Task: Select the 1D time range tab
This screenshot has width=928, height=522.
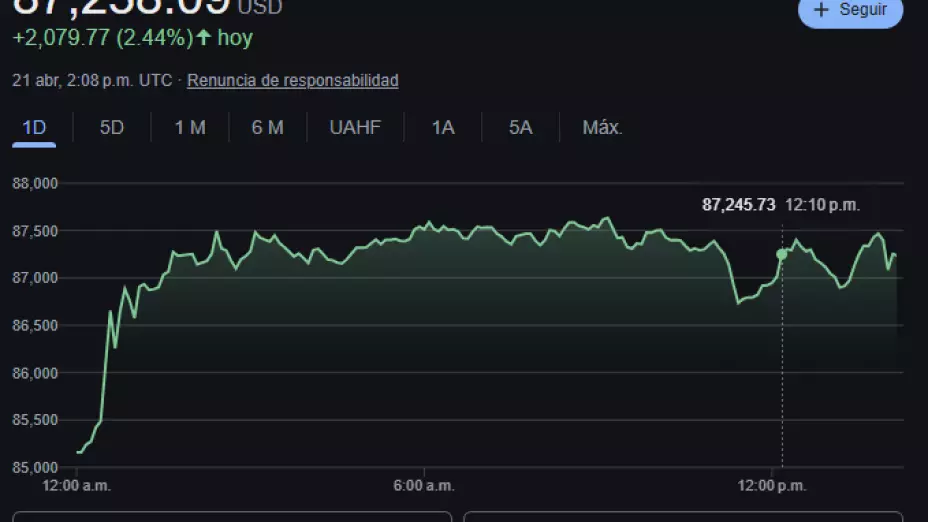Action: 34,128
